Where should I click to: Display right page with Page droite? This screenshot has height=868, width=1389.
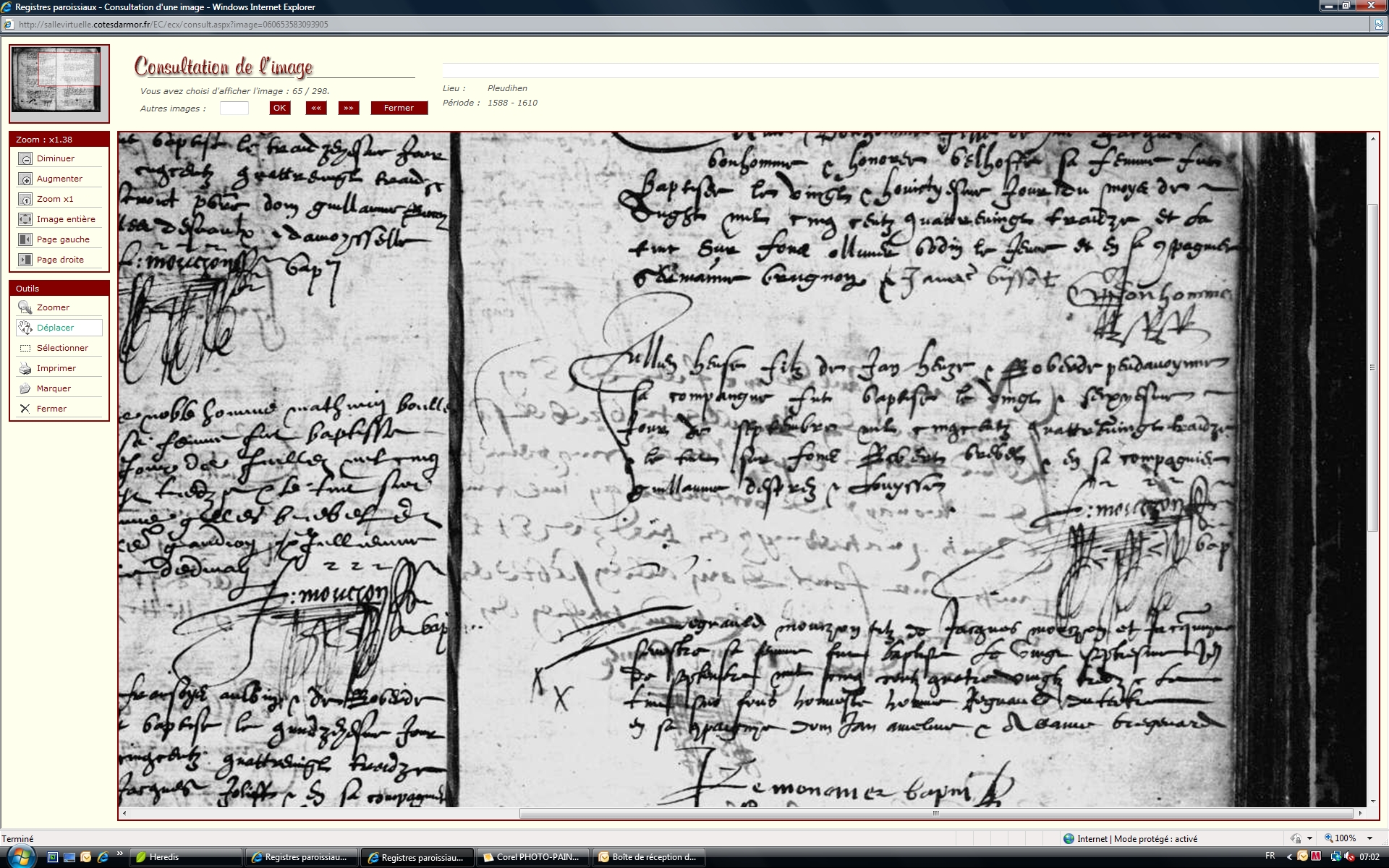pyautogui.click(x=25, y=260)
